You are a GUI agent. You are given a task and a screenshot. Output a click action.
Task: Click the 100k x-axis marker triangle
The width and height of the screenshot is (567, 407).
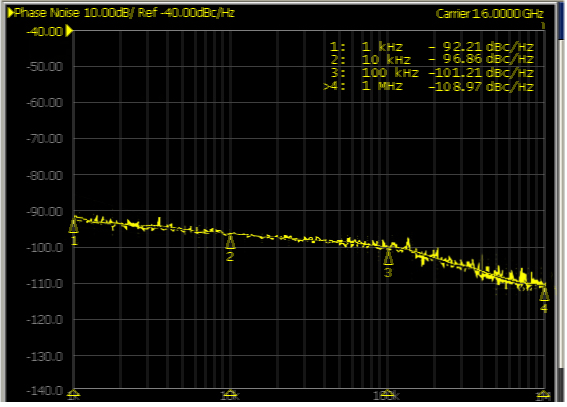coord(388,395)
